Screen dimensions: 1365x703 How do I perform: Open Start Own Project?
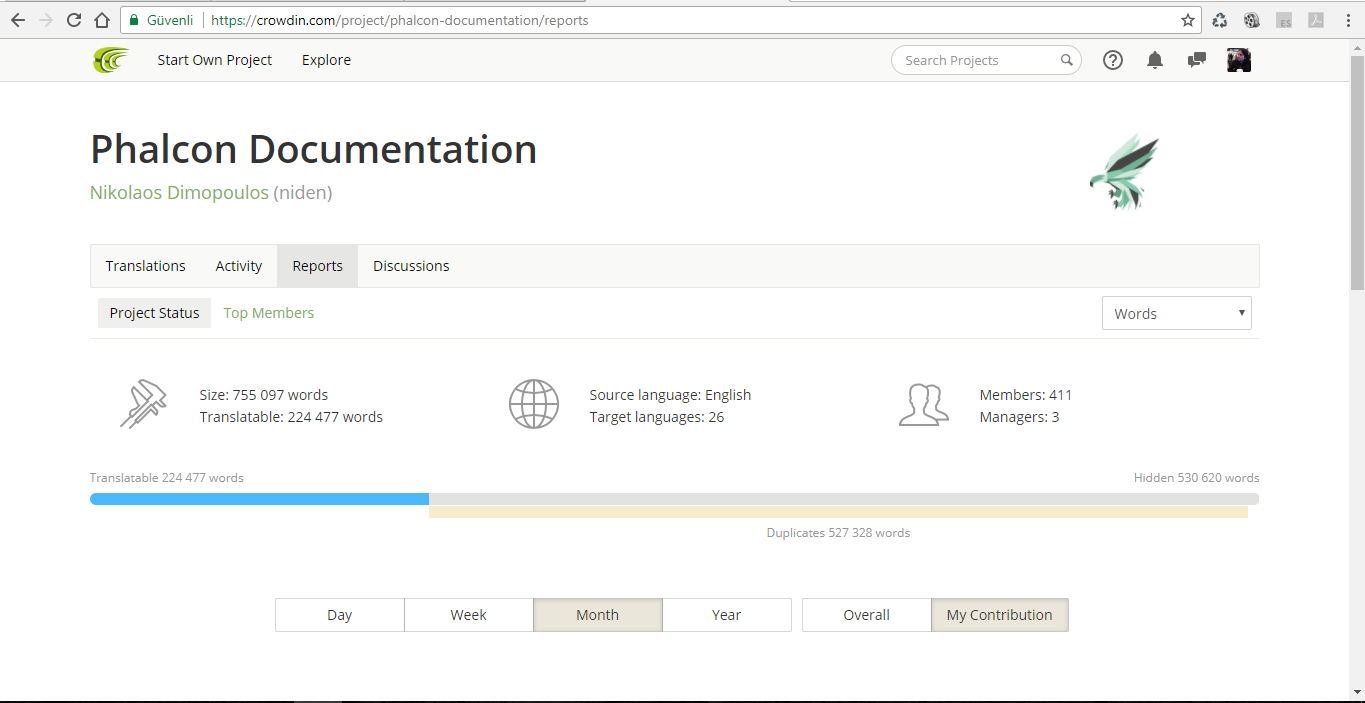tap(214, 60)
